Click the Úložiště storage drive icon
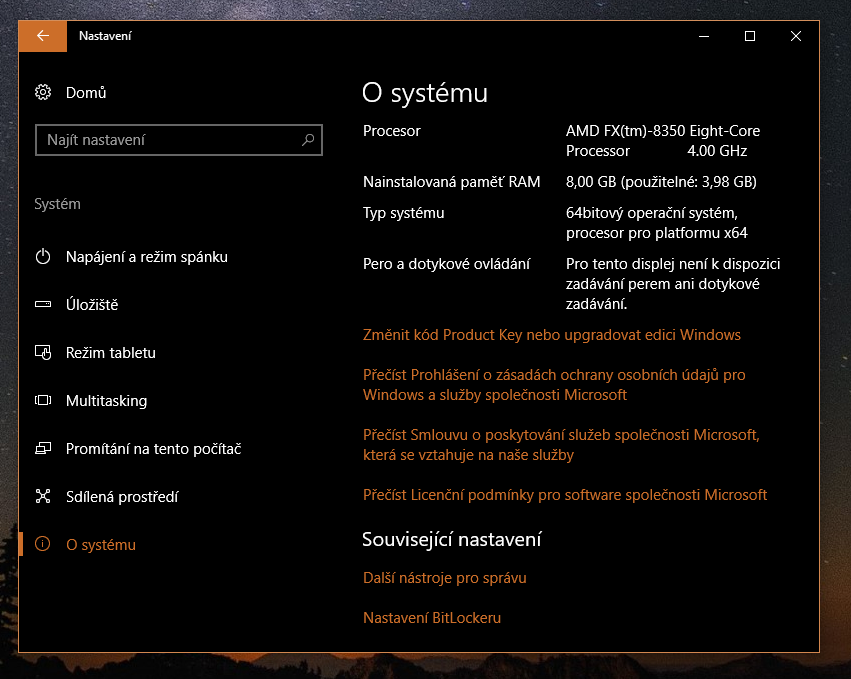 43,305
